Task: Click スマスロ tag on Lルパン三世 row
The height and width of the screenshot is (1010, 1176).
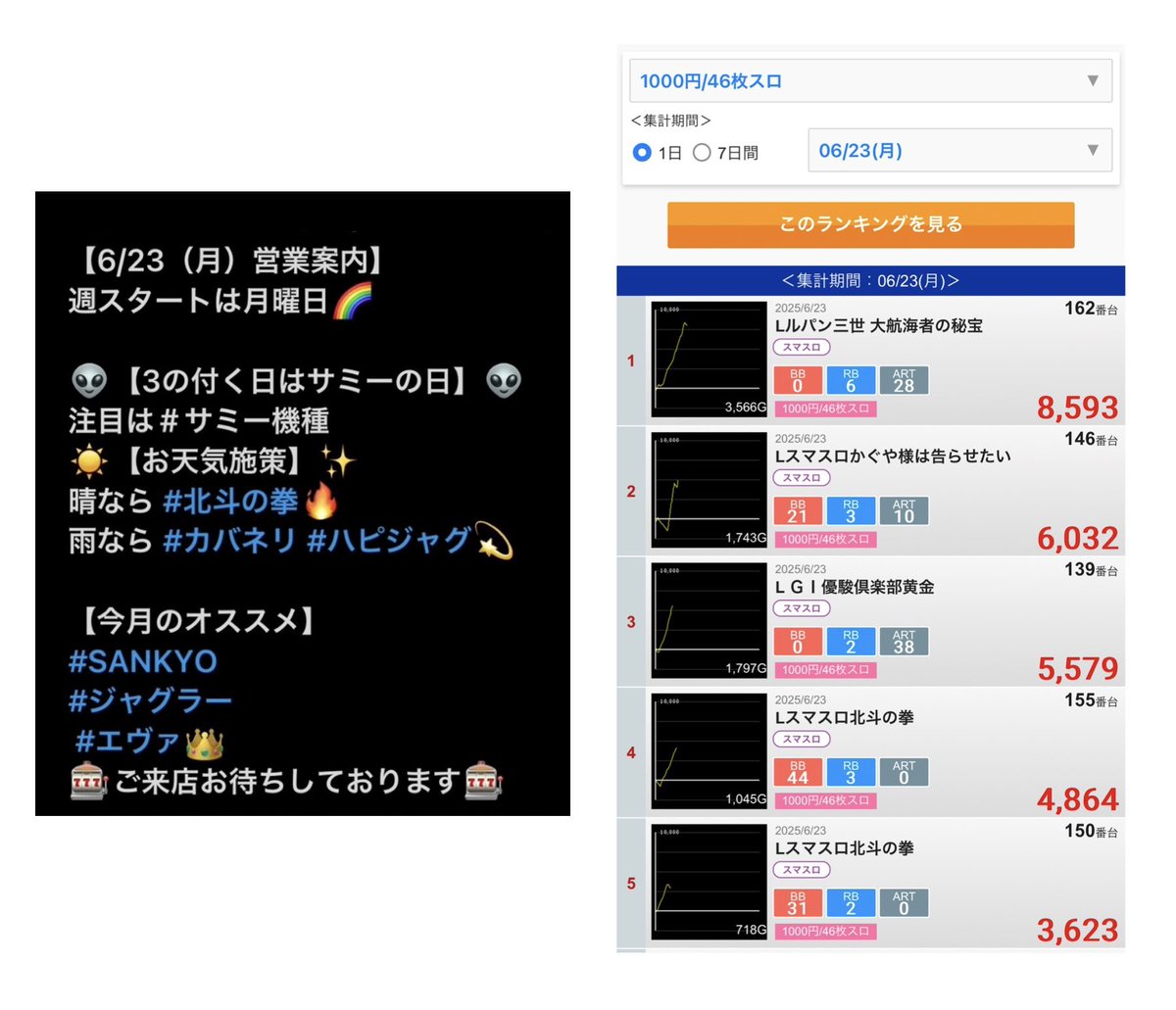Action: click(x=802, y=347)
